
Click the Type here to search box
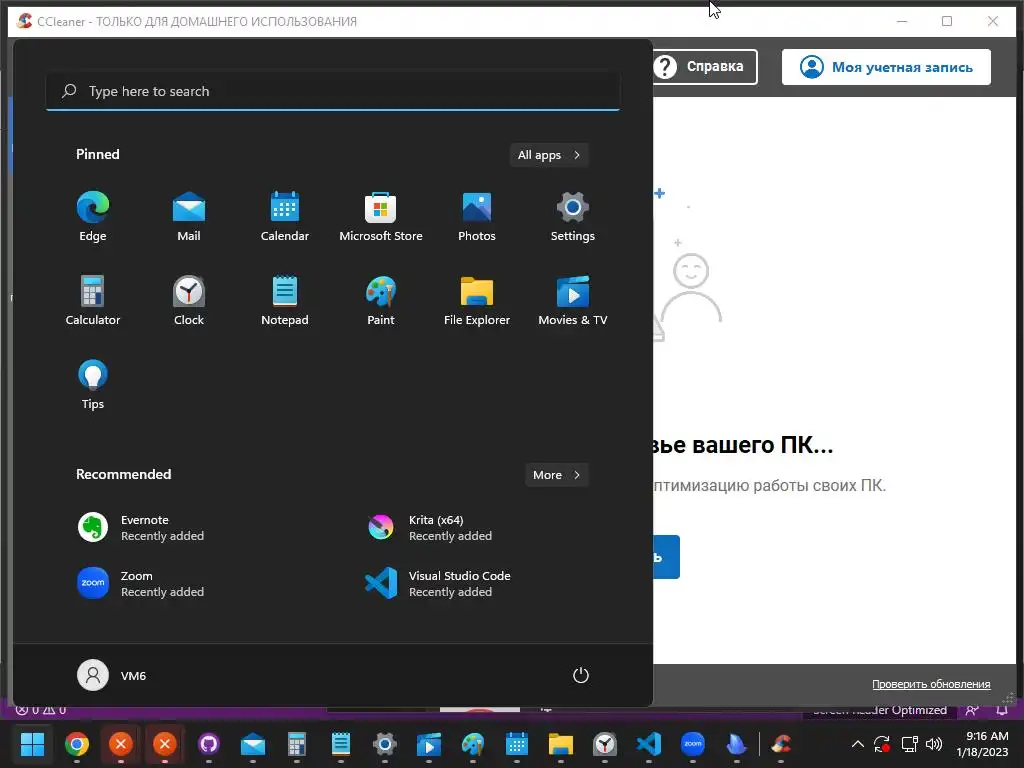point(333,91)
